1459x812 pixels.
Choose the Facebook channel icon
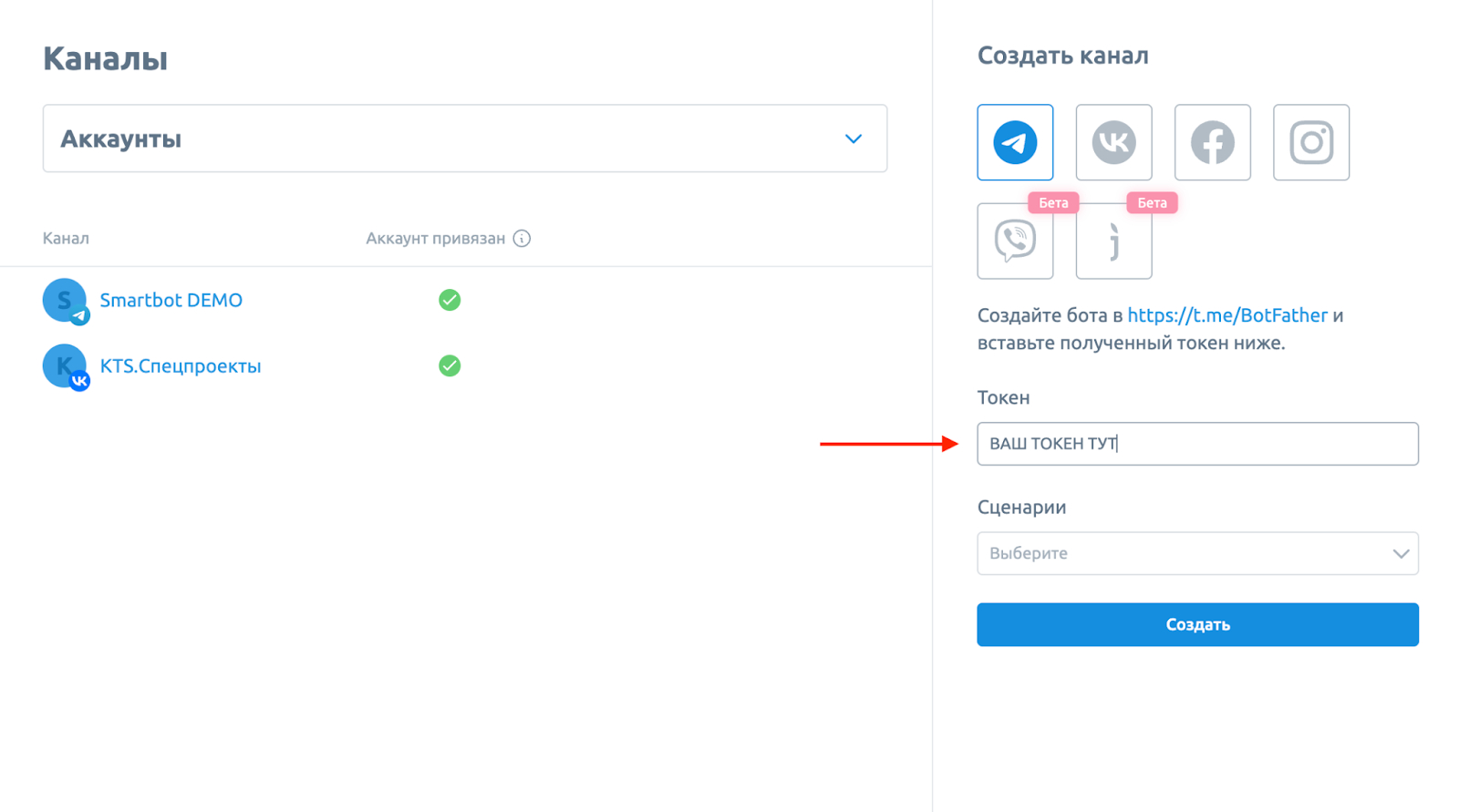pyautogui.click(x=1212, y=142)
